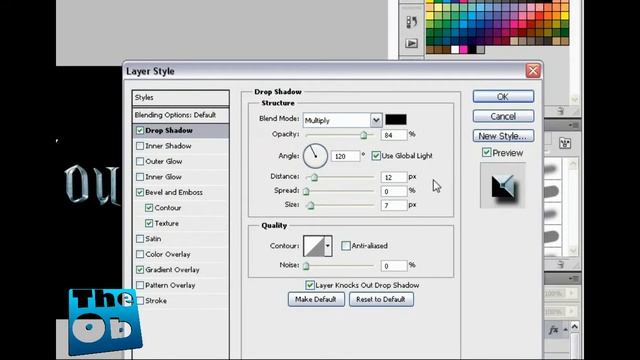Viewport: 640px width, 360px height.
Task: Uncheck the Bevel and Emboss checkbox
Action: pos(140,193)
